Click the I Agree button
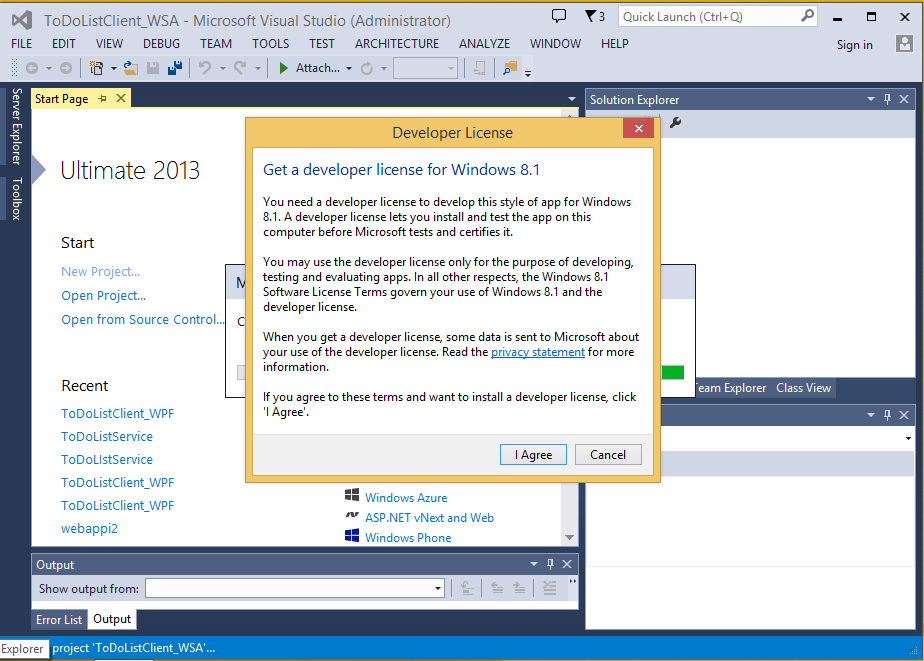The height and width of the screenshot is (661, 924). 533,454
